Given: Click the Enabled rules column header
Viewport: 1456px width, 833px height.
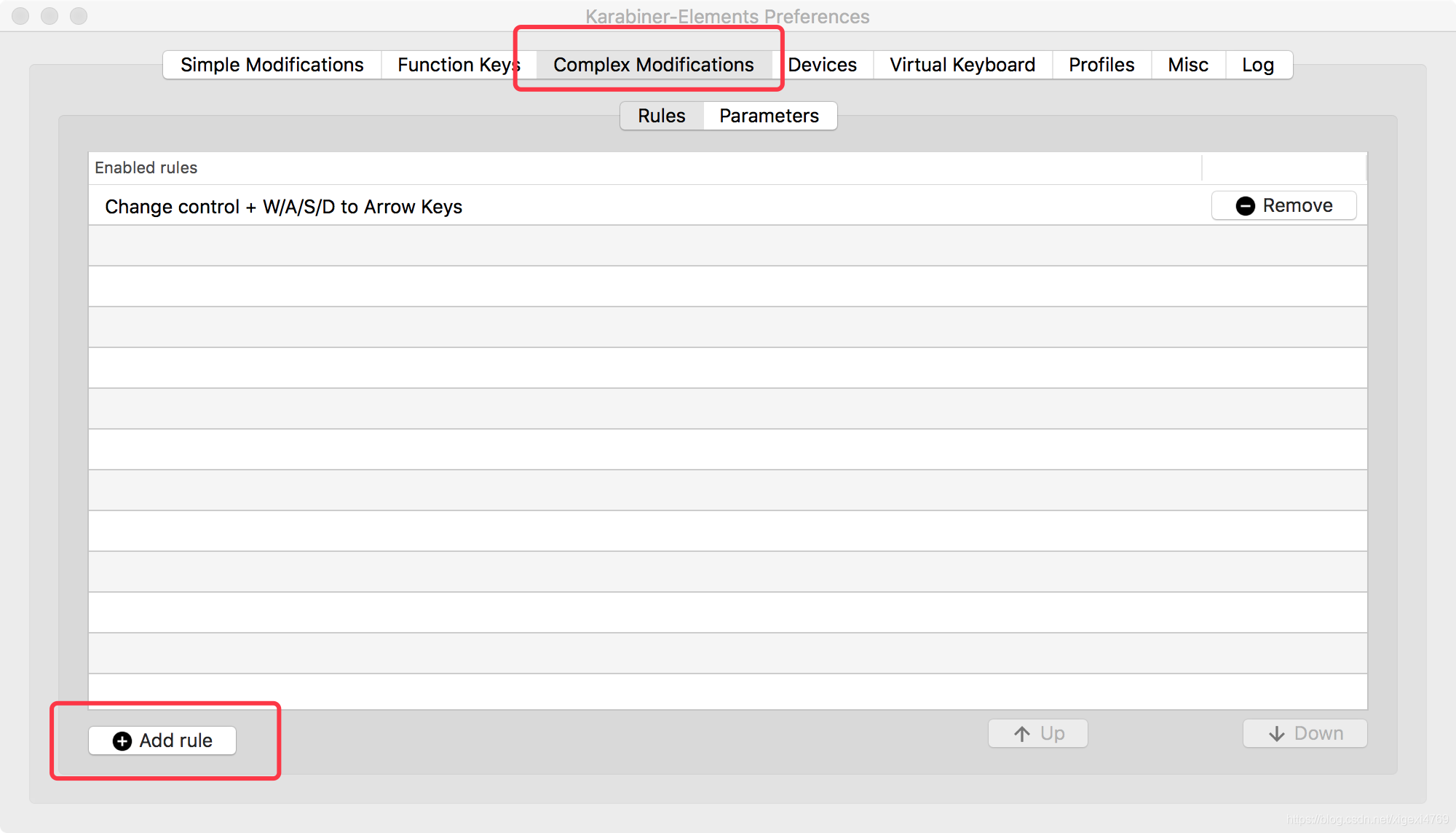Looking at the screenshot, I should (645, 167).
